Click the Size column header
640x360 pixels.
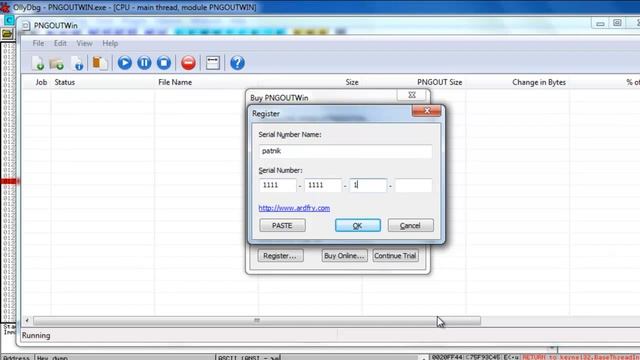pos(352,82)
